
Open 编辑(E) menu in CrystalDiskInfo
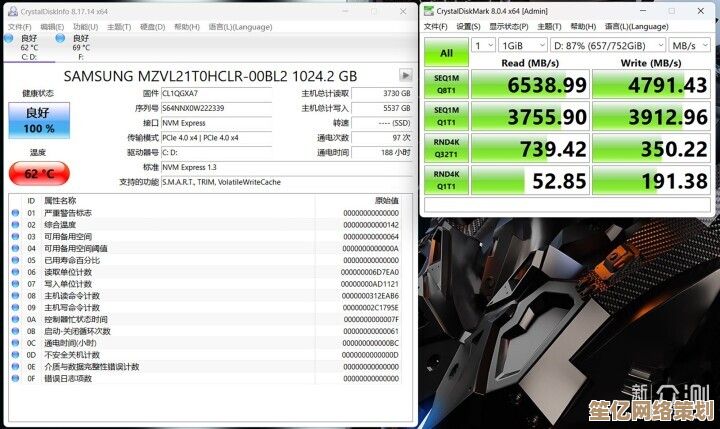click(x=52, y=27)
